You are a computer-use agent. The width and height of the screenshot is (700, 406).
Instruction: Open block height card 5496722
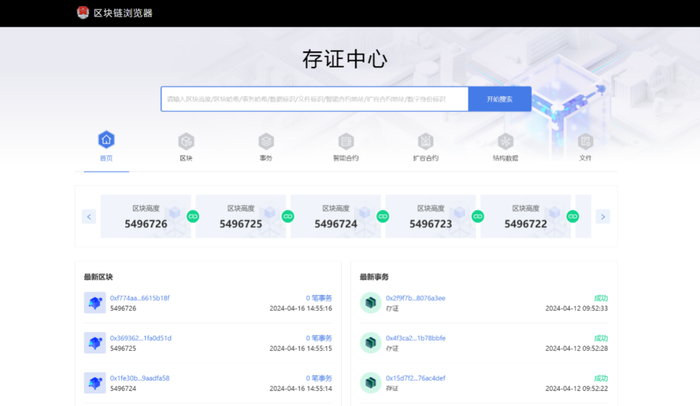click(525, 217)
